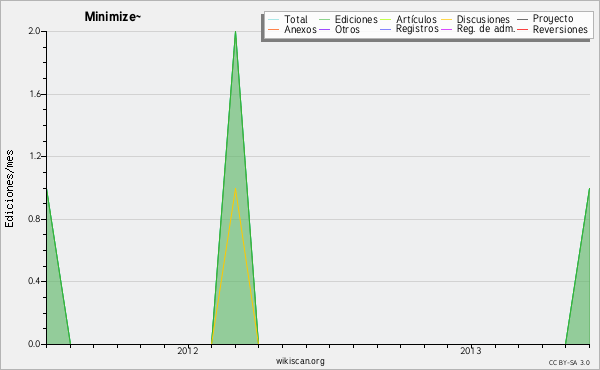Screen dimensions: 600x370
Task: Click the 2013 x-axis label
Action: (471, 351)
